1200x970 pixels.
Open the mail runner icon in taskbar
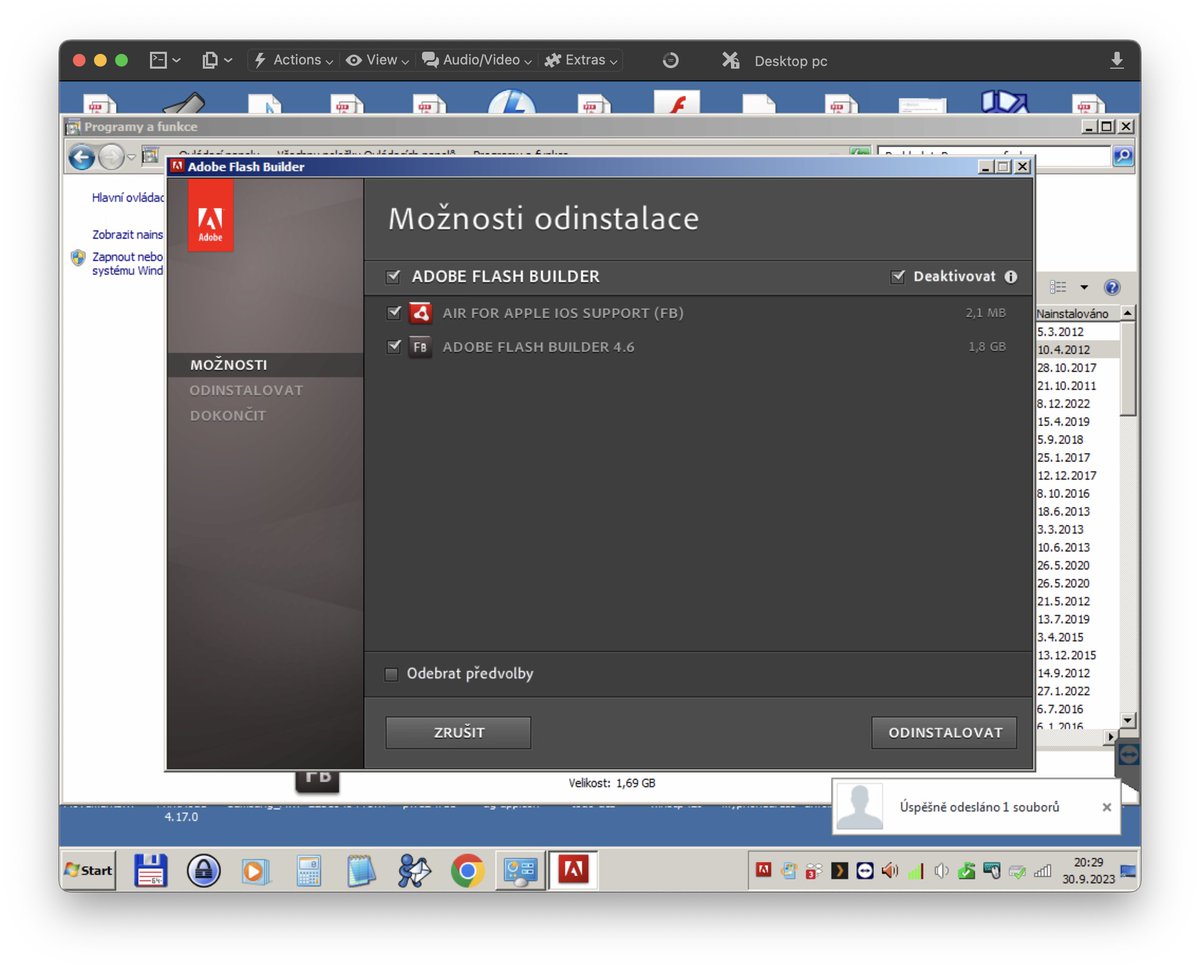pos(414,871)
